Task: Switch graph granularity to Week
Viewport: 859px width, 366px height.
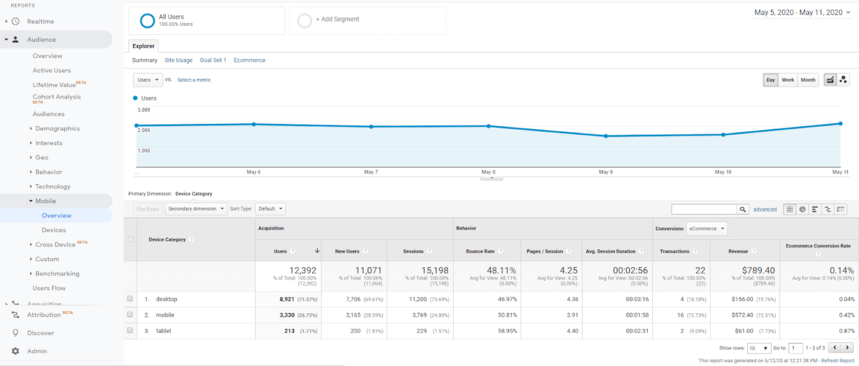Action: tap(788, 80)
